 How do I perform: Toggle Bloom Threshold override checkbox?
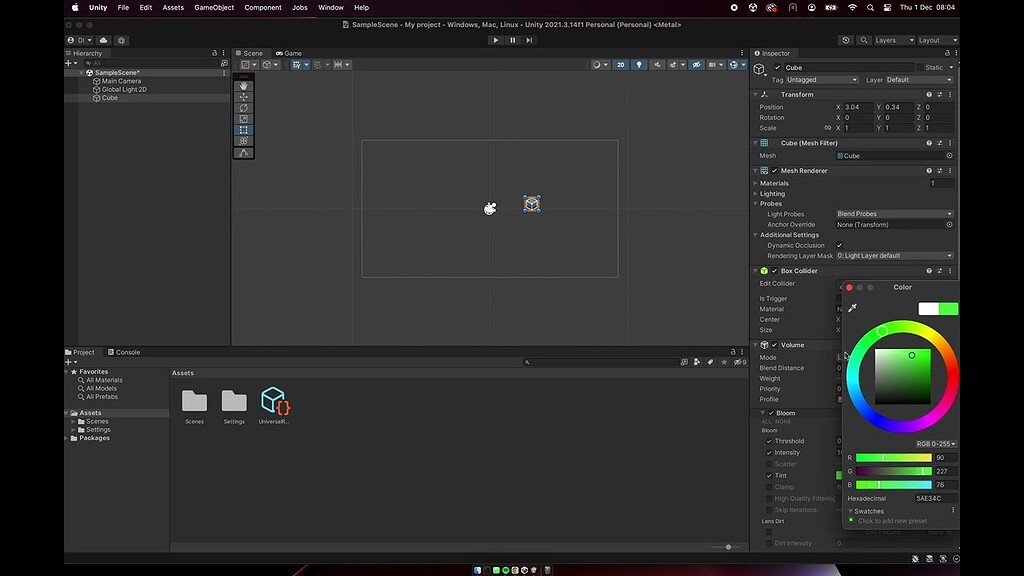coord(769,441)
